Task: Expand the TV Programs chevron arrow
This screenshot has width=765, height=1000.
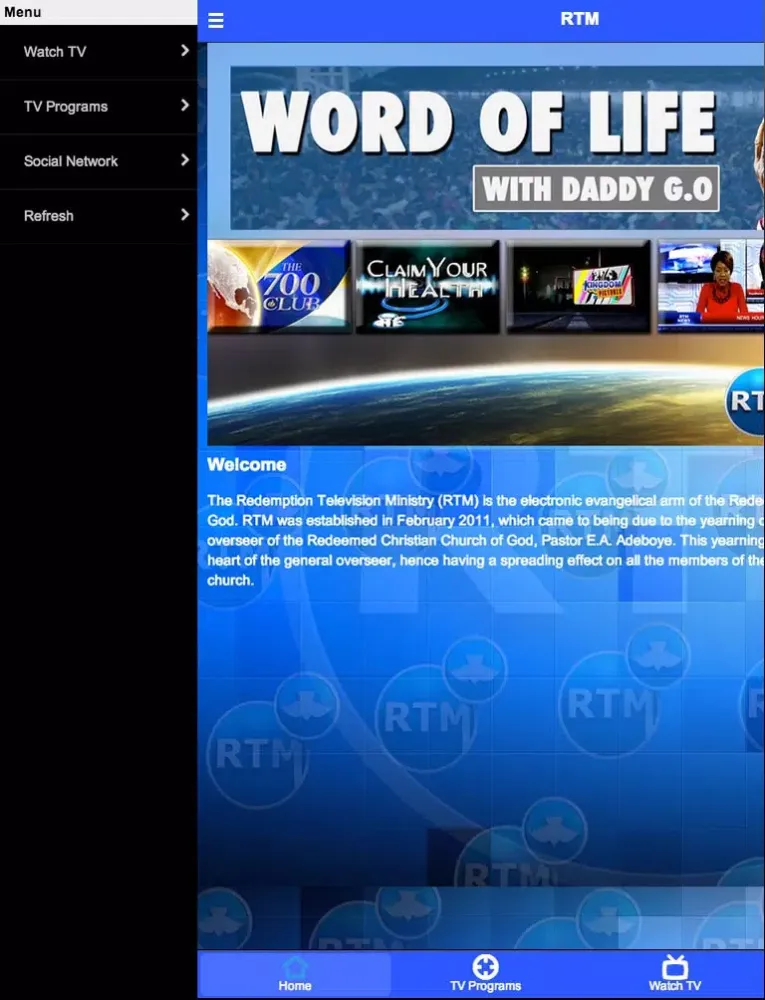Action: [x=185, y=105]
